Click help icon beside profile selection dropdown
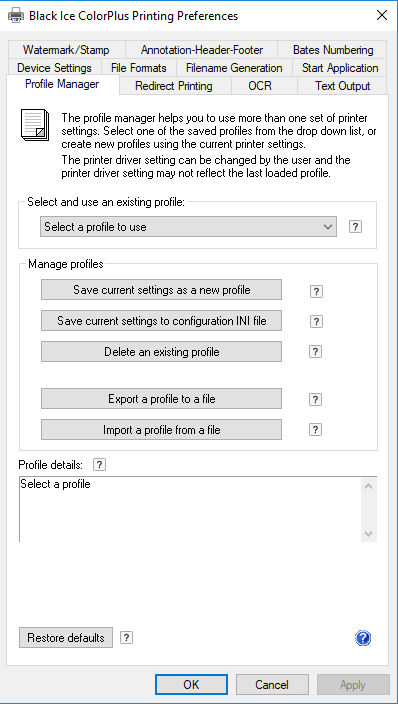Image resolution: width=398 pixels, height=704 pixels. tap(355, 227)
